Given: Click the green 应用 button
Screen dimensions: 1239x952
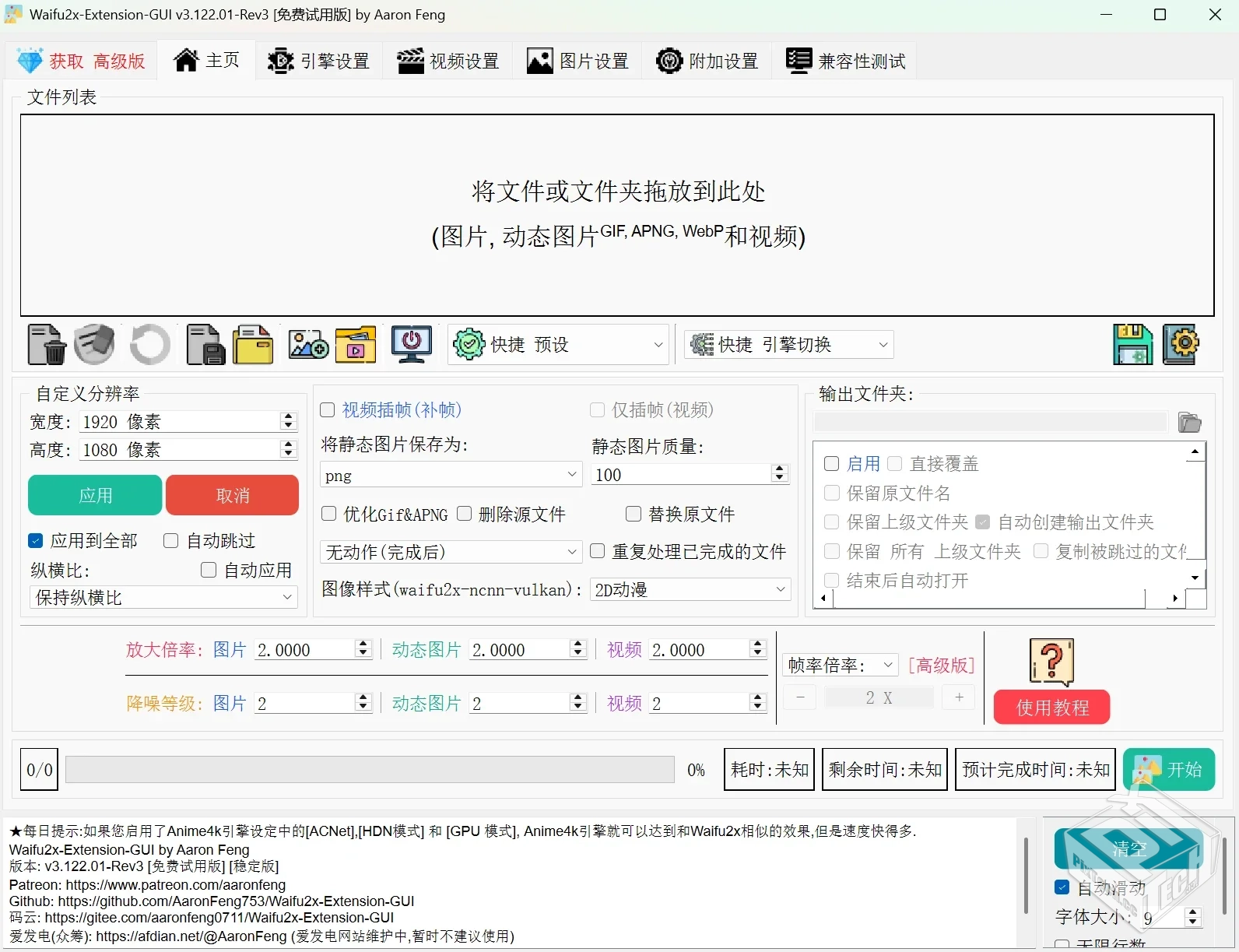Looking at the screenshot, I should click(95, 495).
